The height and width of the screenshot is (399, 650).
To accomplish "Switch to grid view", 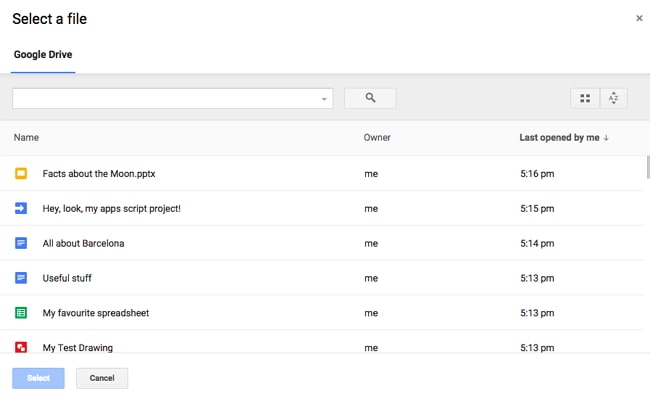I will pyautogui.click(x=585, y=98).
